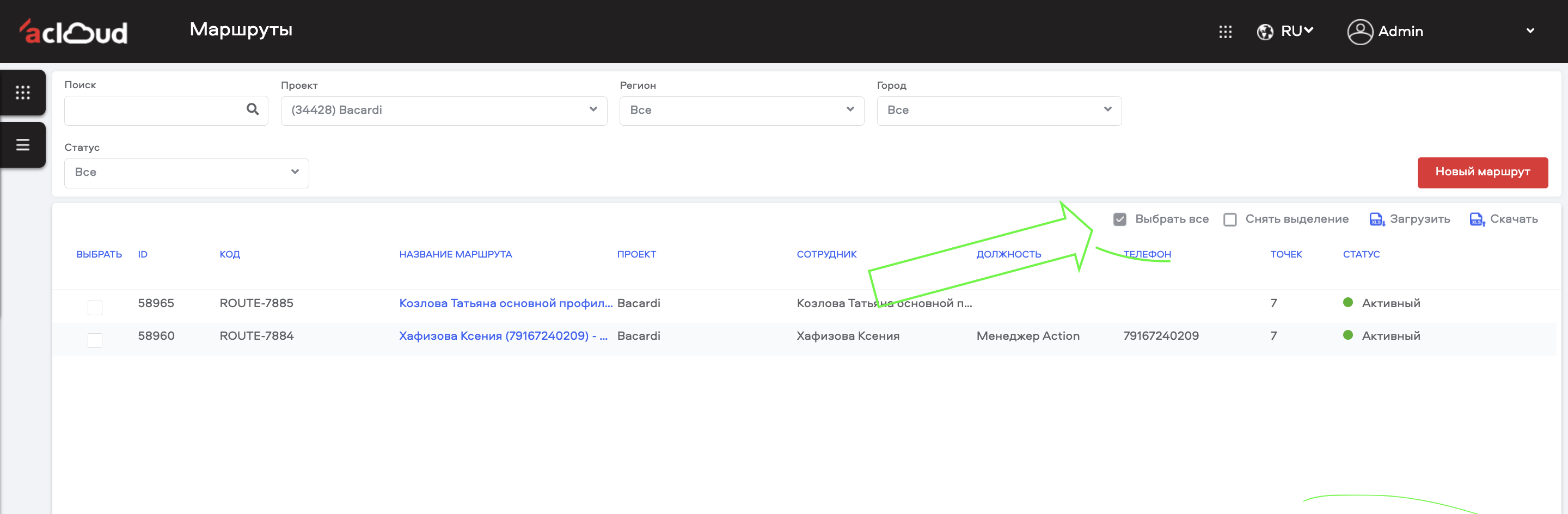Click Bacardi project cell in row 58965
1568x514 pixels.
point(638,303)
